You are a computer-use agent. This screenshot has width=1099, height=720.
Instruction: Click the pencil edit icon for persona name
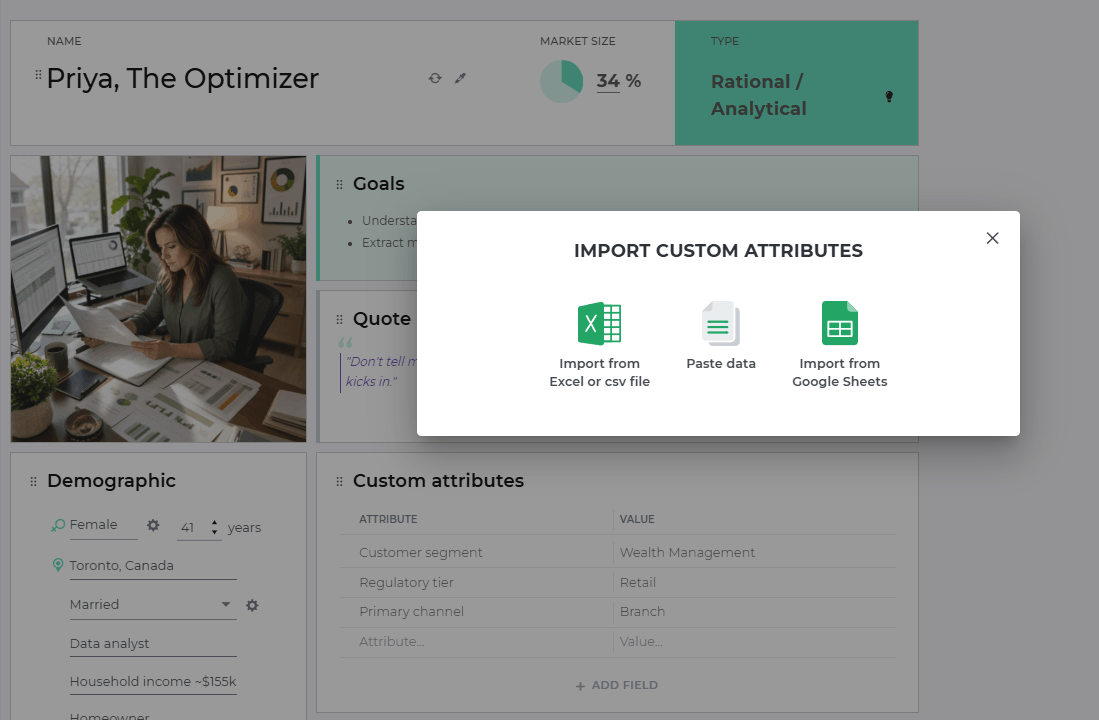[x=460, y=79]
